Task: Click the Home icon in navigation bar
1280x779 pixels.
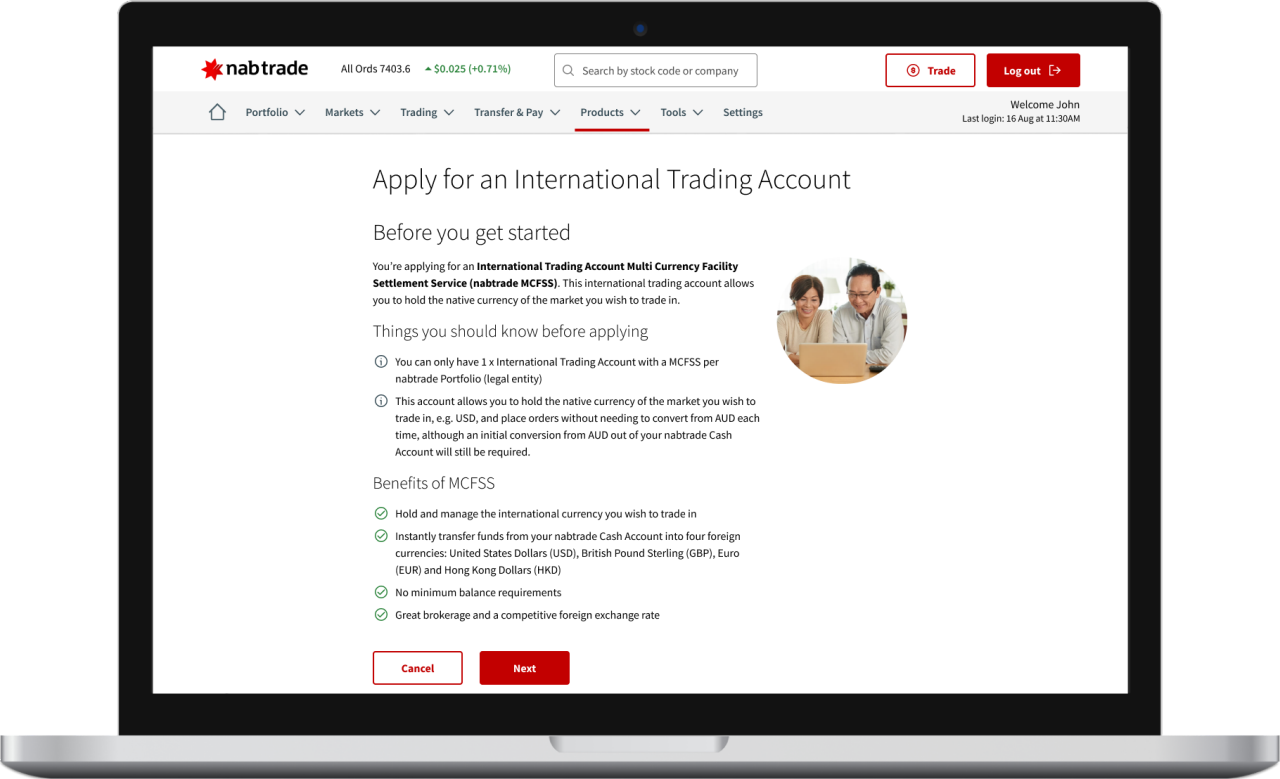Action: tap(217, 113)
